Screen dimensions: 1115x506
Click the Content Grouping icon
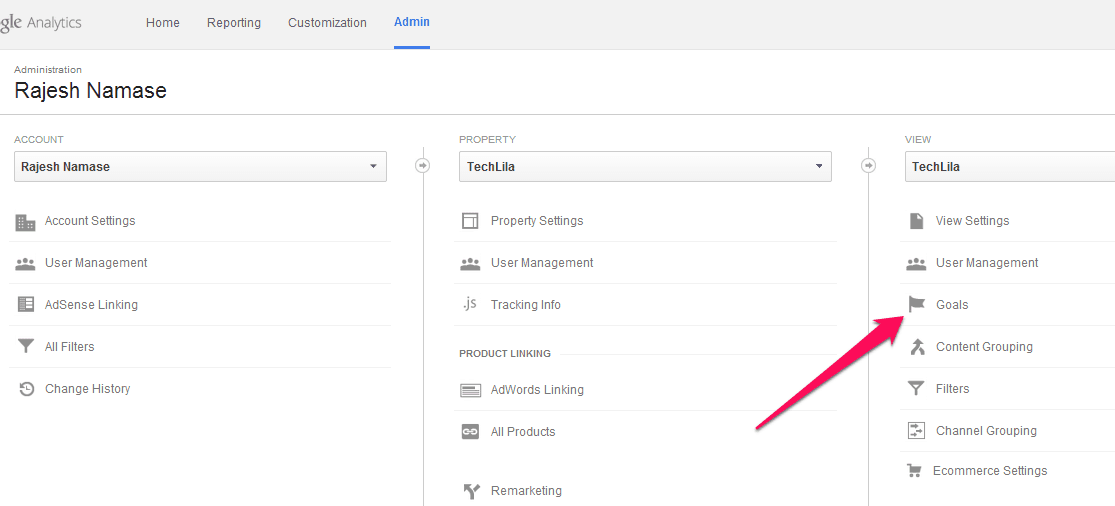pos(917,347)
